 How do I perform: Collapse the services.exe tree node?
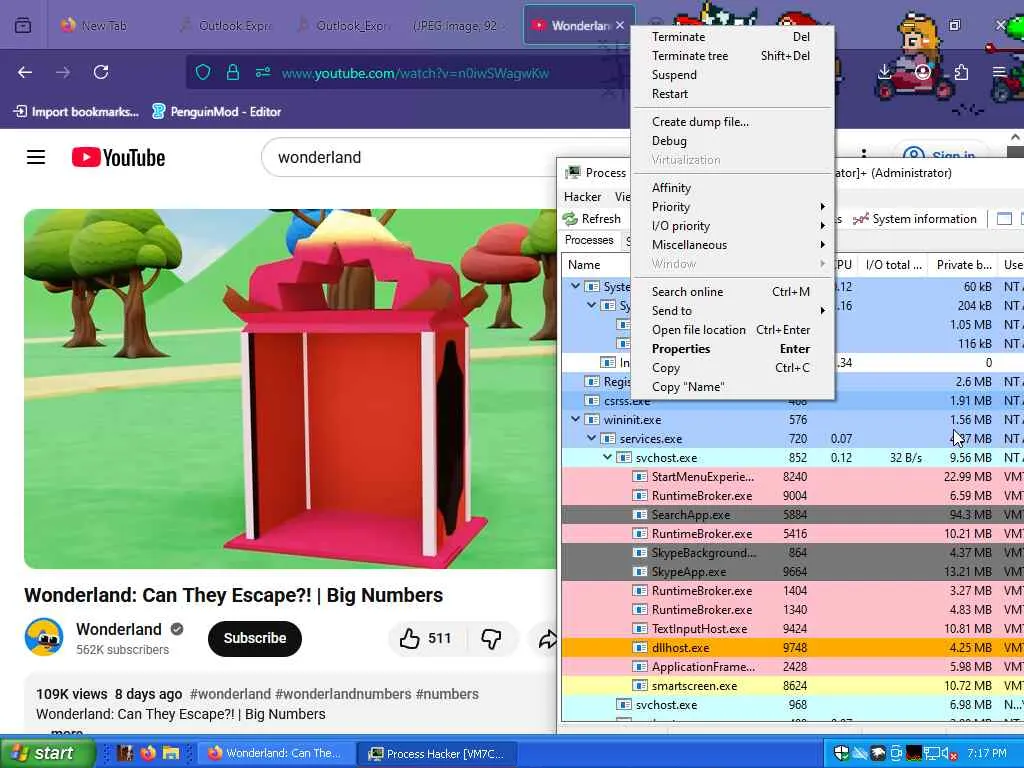[591, 438]
